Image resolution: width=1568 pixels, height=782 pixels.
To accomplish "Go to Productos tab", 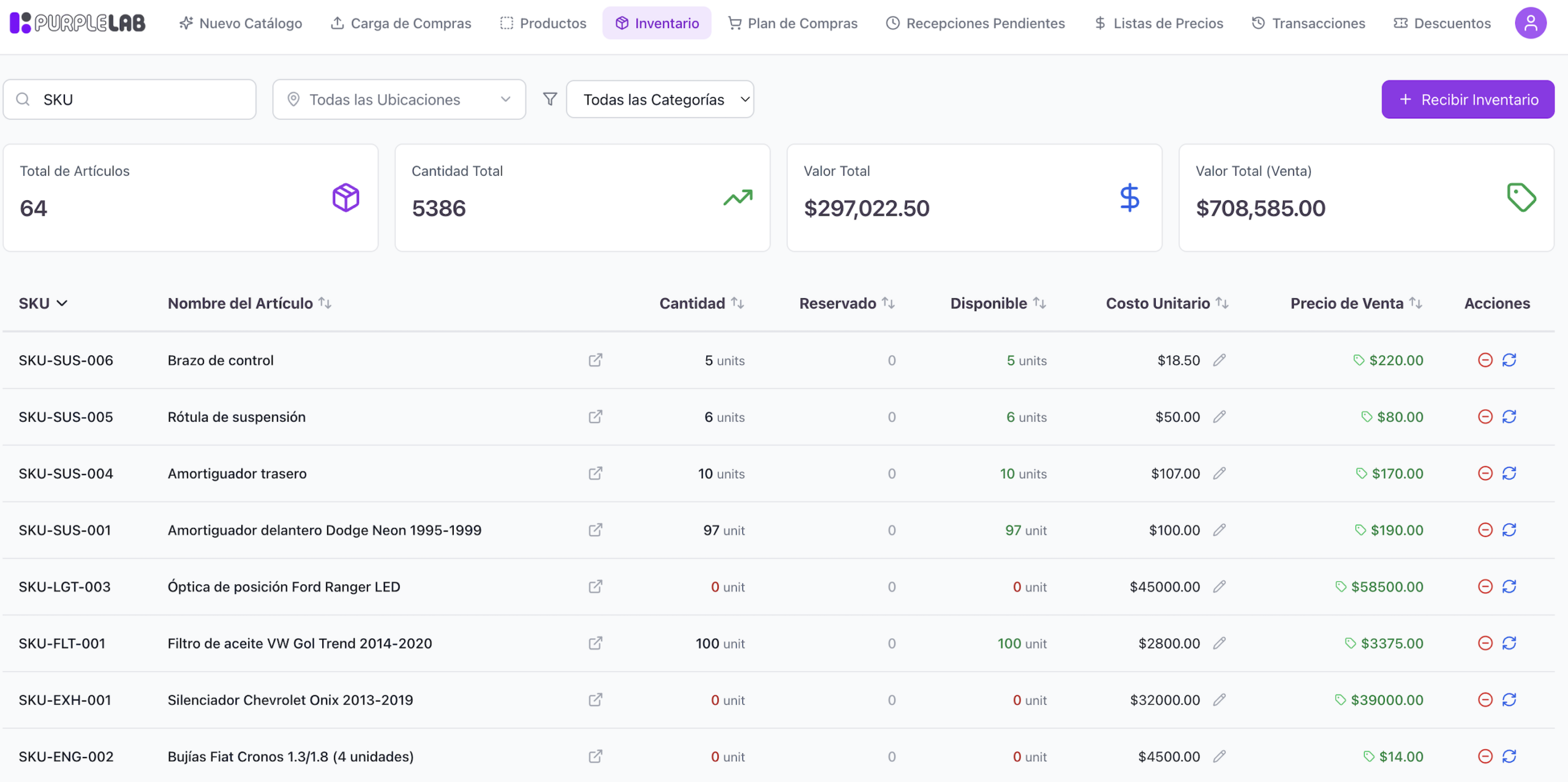I will [543, 23].
